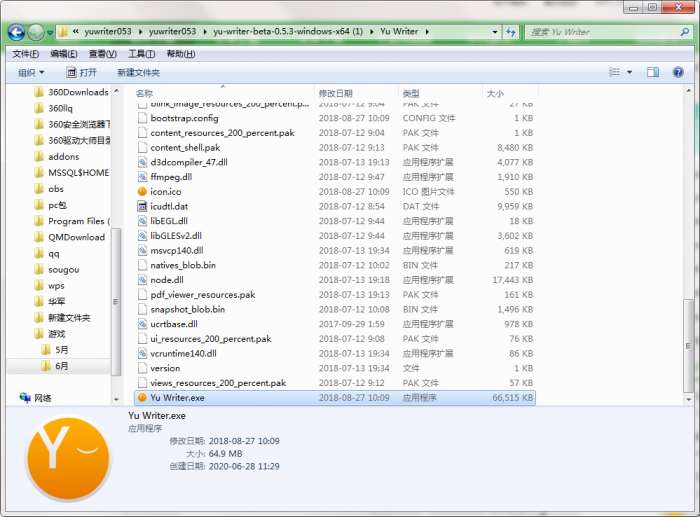Select the 网络 network icon
Image resolution: width=700 pixels, height=517 pixels.
pos(25,397)
